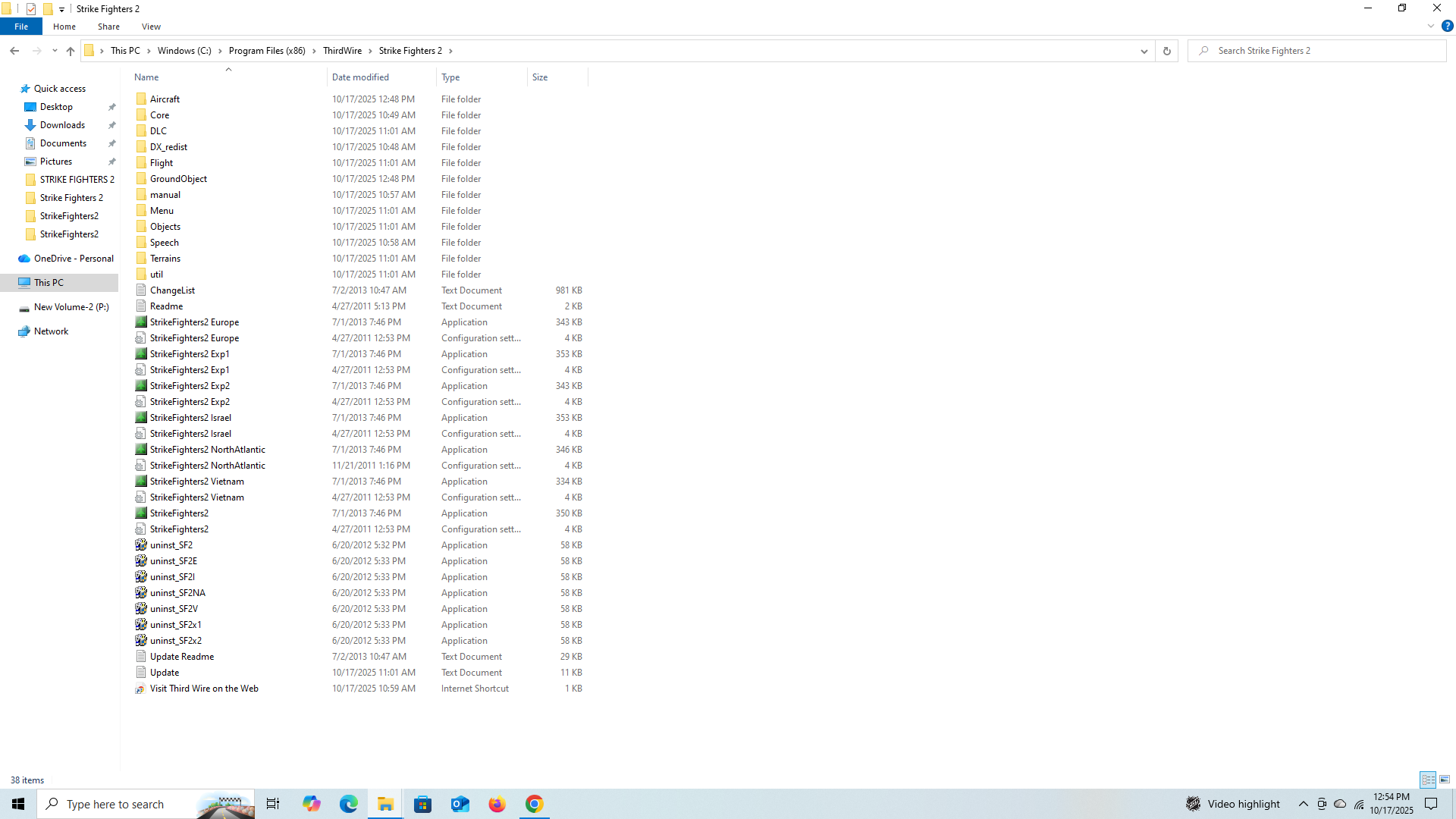Screen dimensions: 1456x819
Task: Open the File menu
Action: [x=21, y=27]
